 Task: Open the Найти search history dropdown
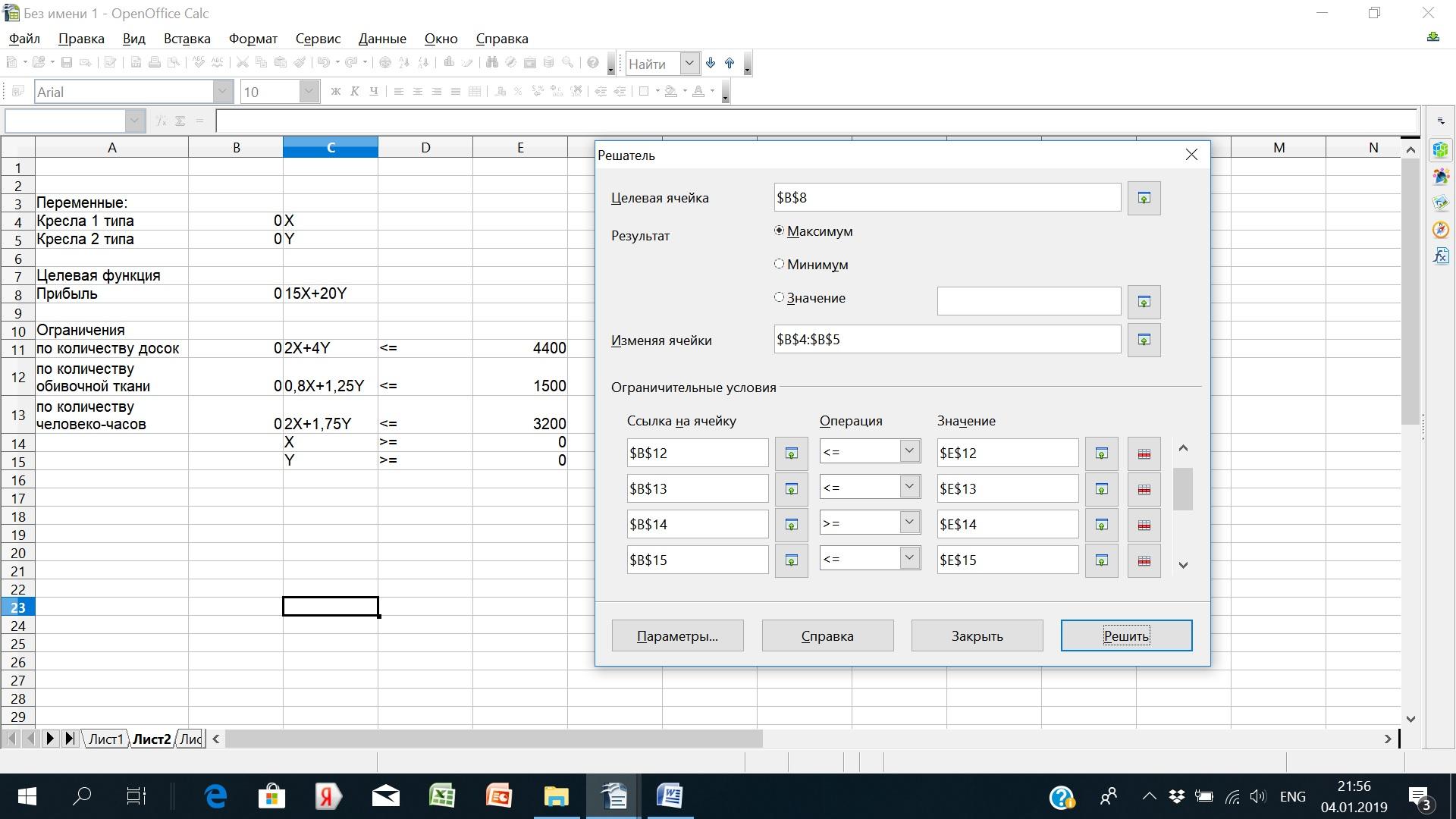(x=689, y=64)
